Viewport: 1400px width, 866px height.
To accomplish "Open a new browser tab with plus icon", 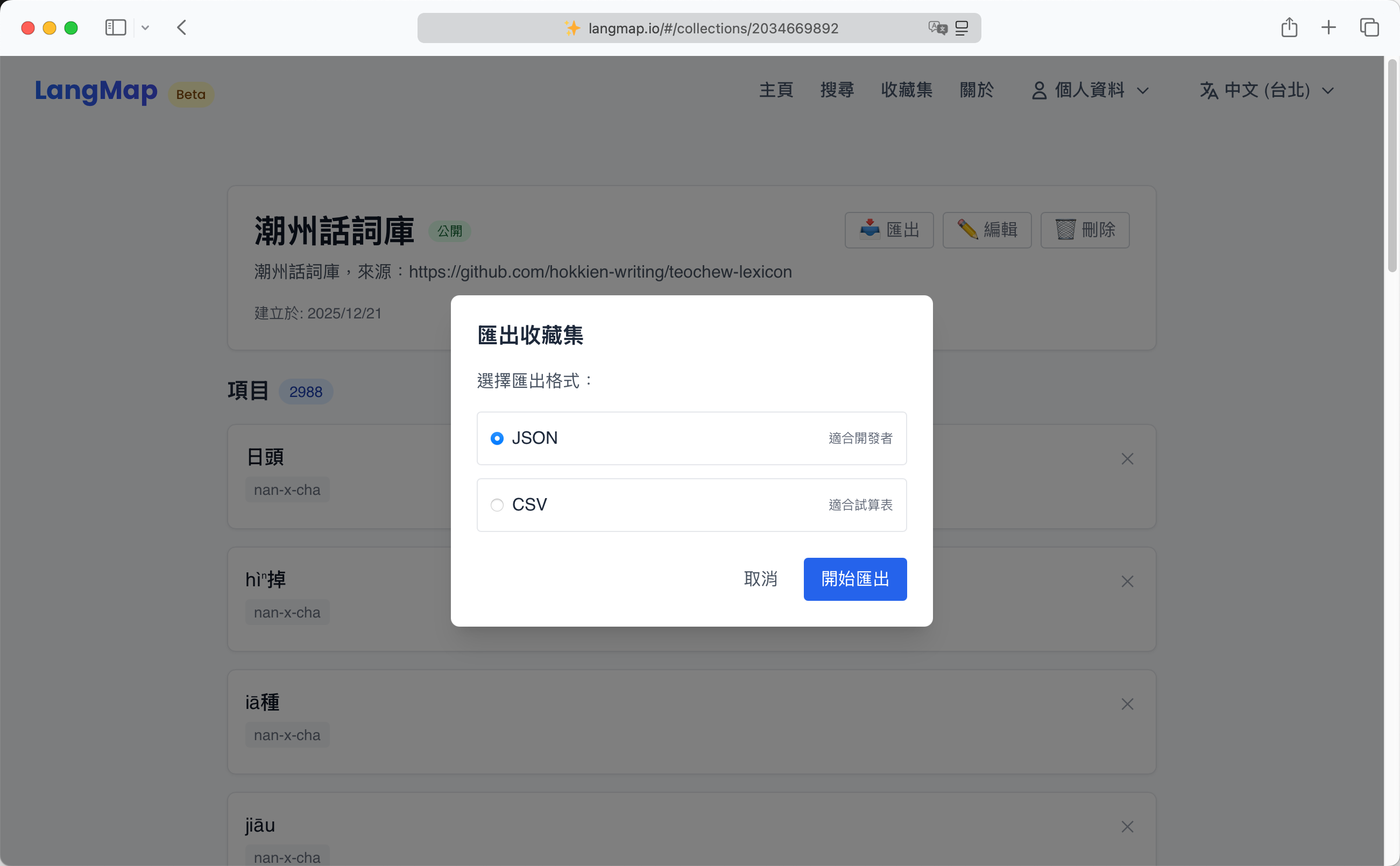I will tap(1328, 27).
